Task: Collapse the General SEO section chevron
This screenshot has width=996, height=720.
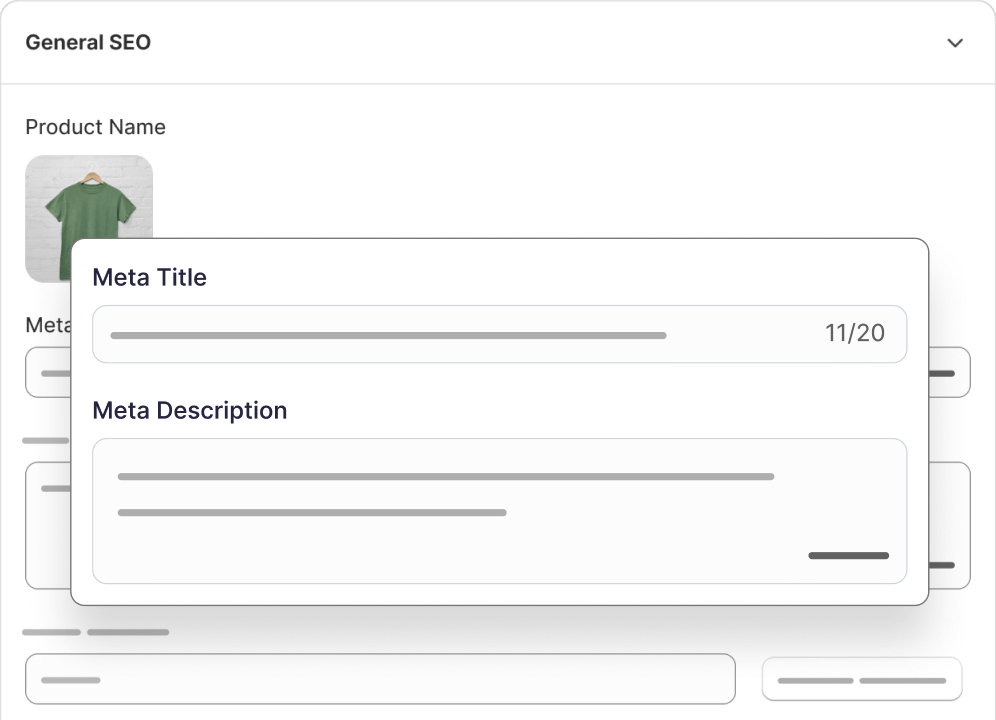Action: tap(955, 43)
